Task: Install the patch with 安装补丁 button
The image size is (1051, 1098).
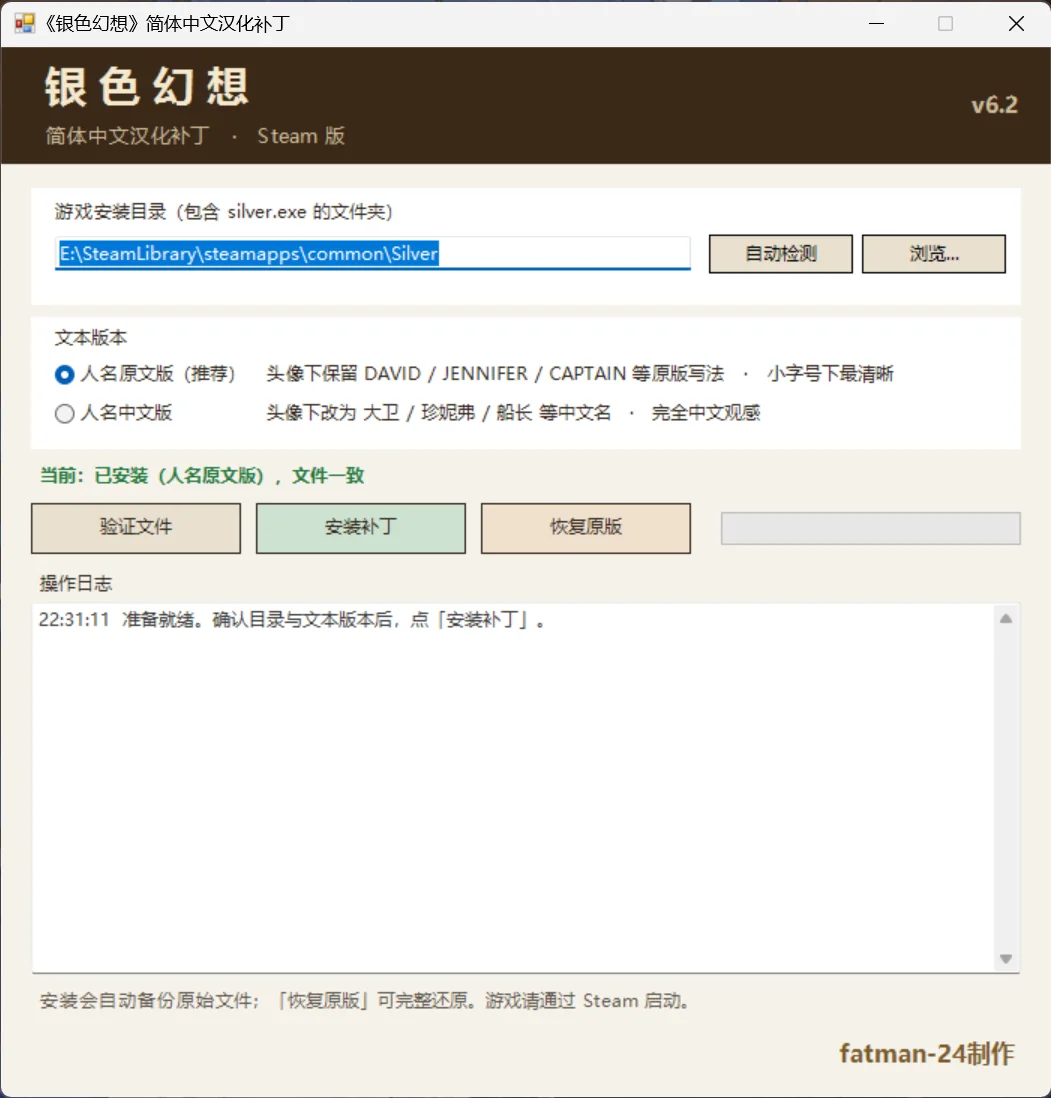Action: pyautogui.click(x=361, y=528)
